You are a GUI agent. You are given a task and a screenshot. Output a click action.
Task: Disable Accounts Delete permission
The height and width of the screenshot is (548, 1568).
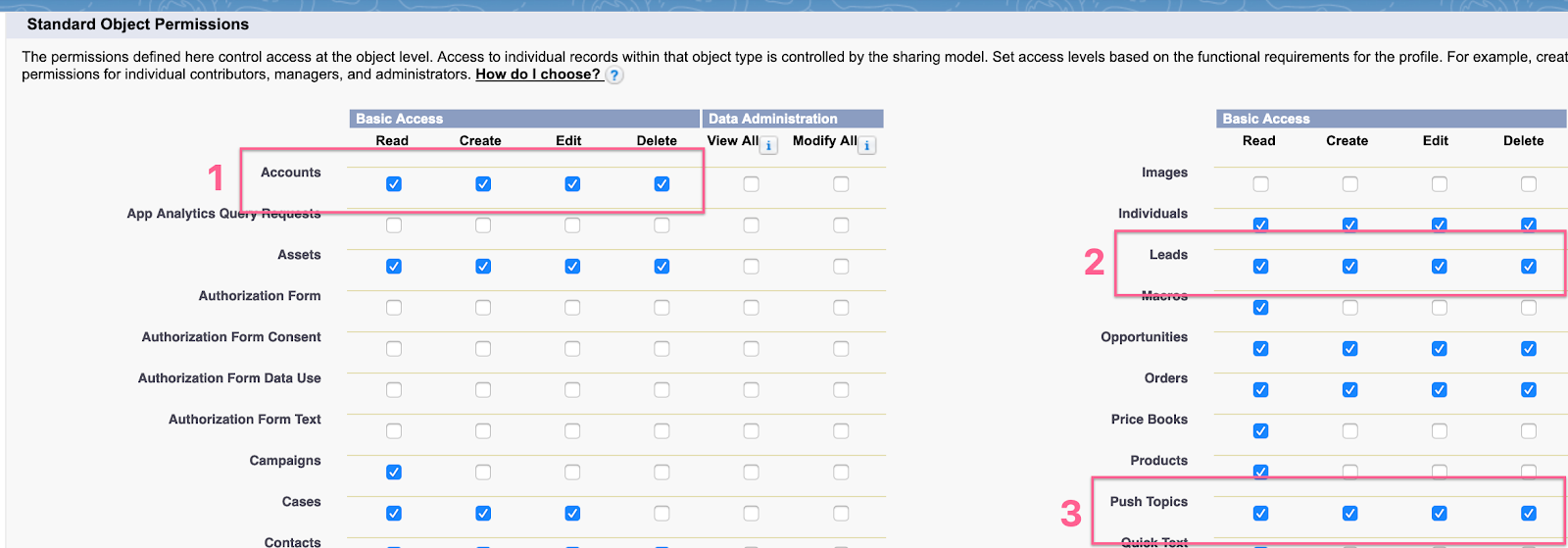[x=661, y=184]
